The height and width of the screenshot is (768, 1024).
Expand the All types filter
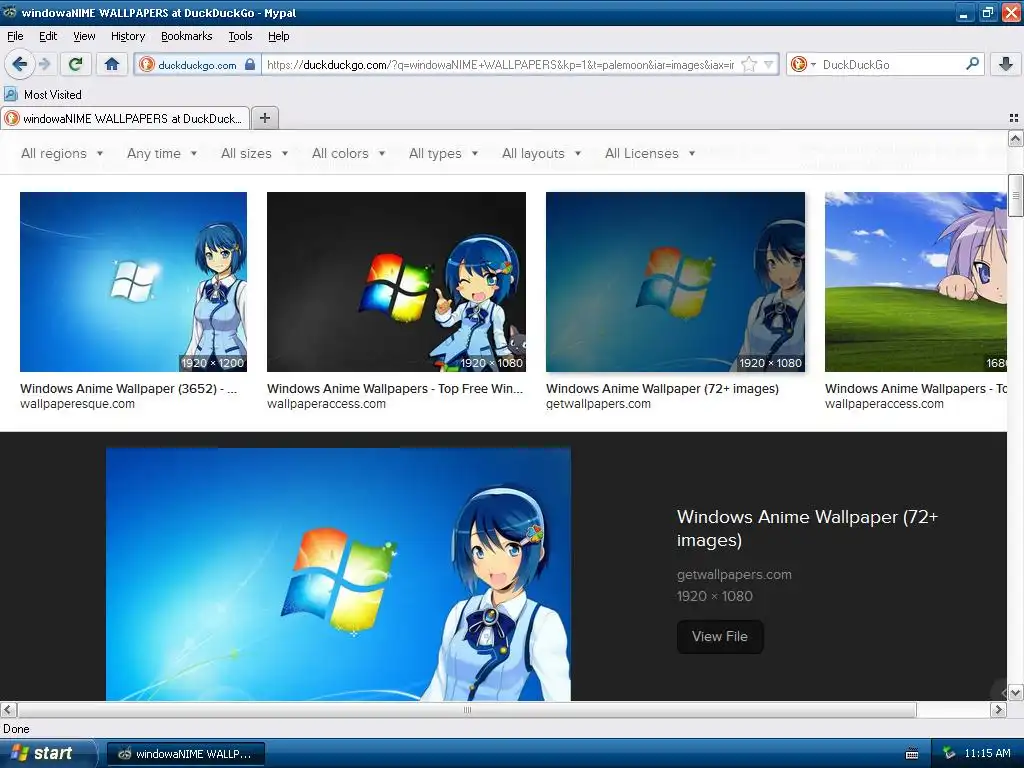click(x=443, y=153)
